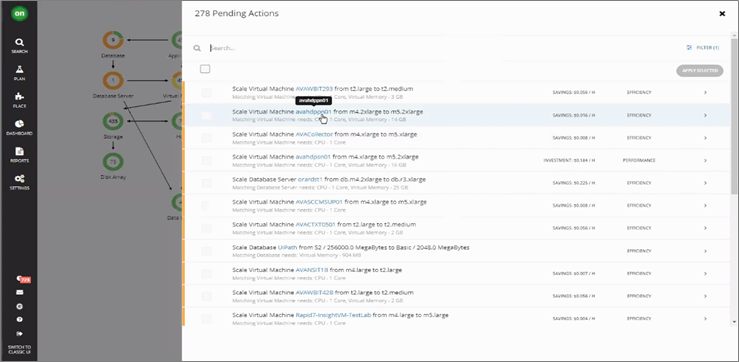Click the Apply Selected button
739x362 pixels.
699,71
